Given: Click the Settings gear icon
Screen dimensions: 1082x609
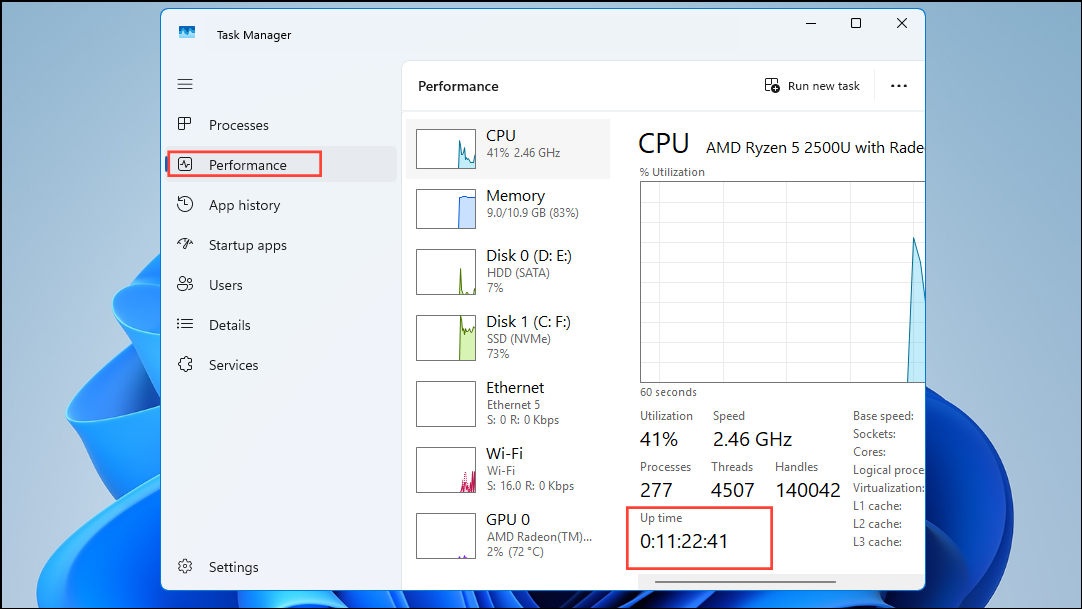Looking at the screenshot, I should [185, 566].
